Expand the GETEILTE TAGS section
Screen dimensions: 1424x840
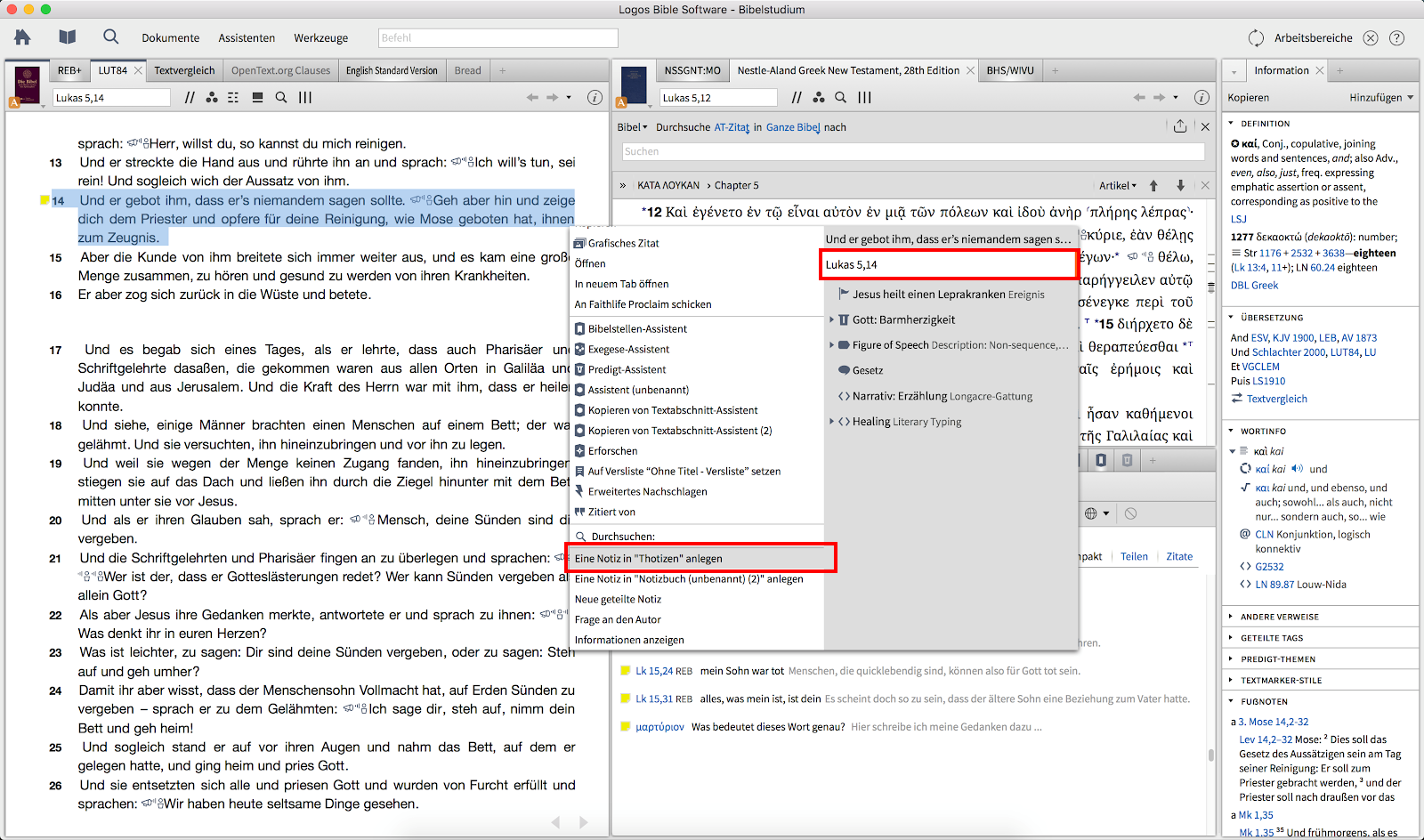pyautogui.click(x=1231, y=638)
